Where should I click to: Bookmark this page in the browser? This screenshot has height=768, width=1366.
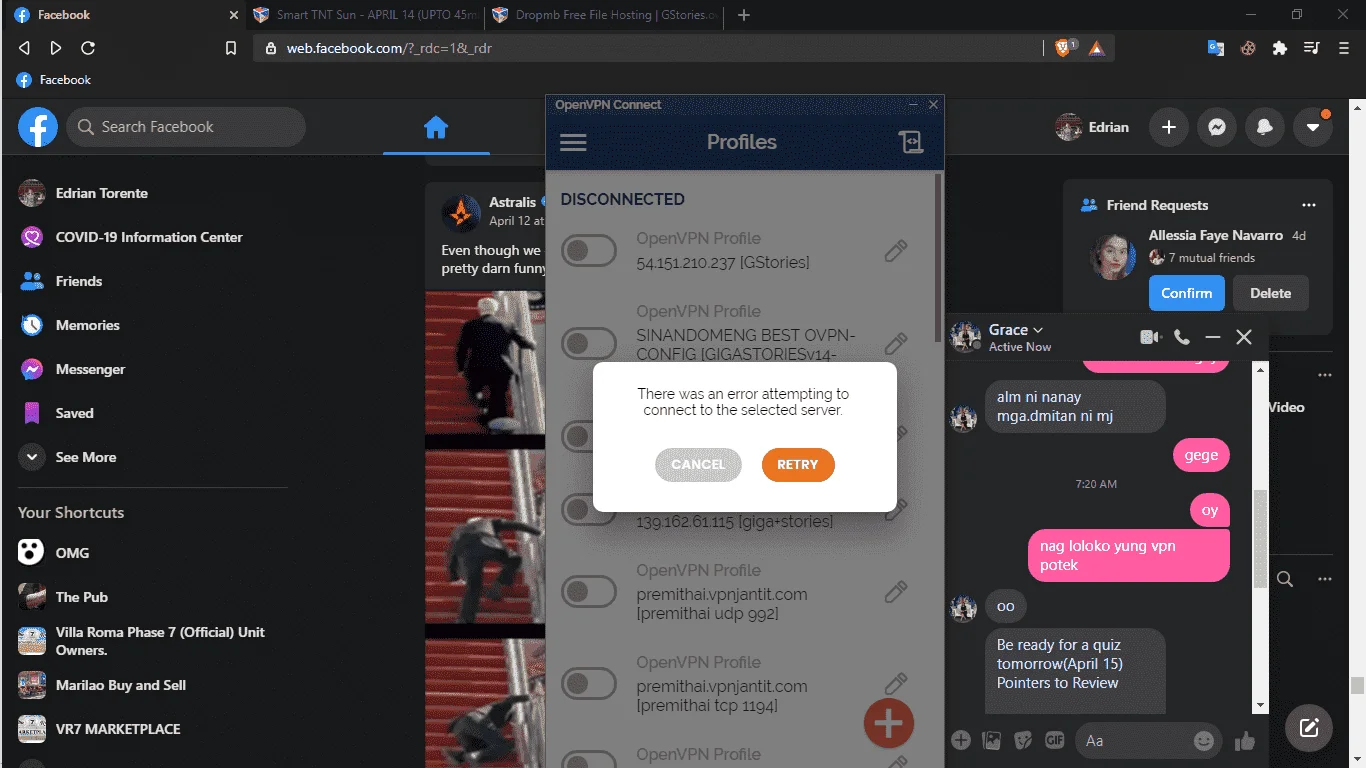tap(231, 48)
